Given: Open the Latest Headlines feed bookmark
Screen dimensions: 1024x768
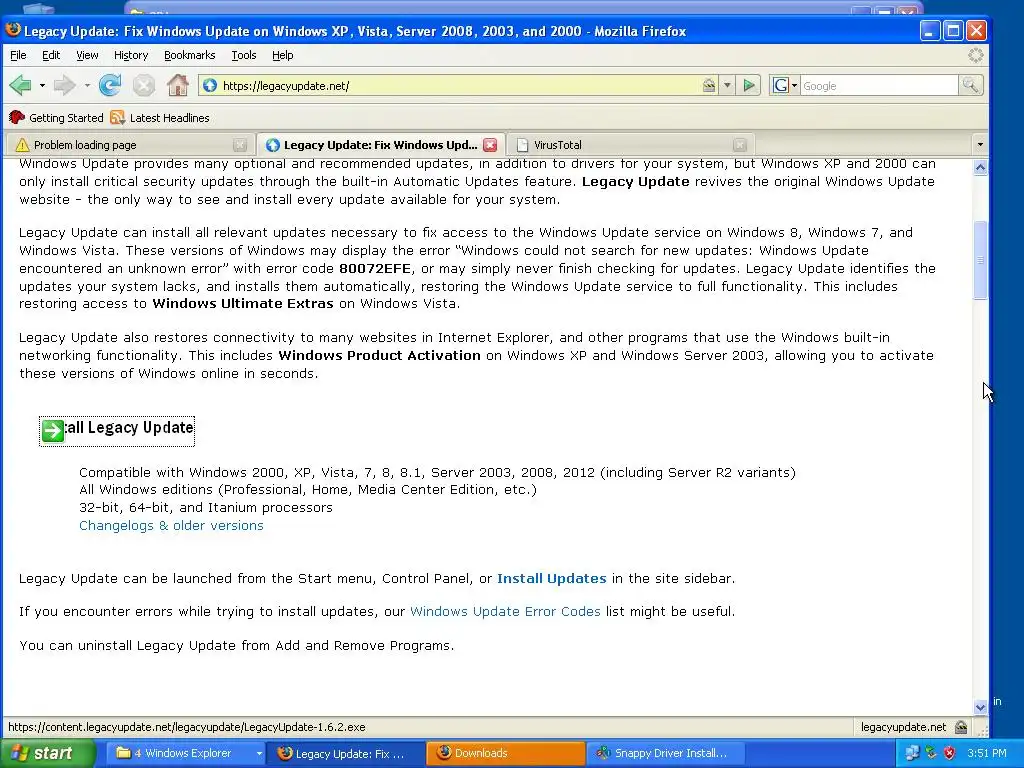Looking at the screenshot, I should [160, 118].
